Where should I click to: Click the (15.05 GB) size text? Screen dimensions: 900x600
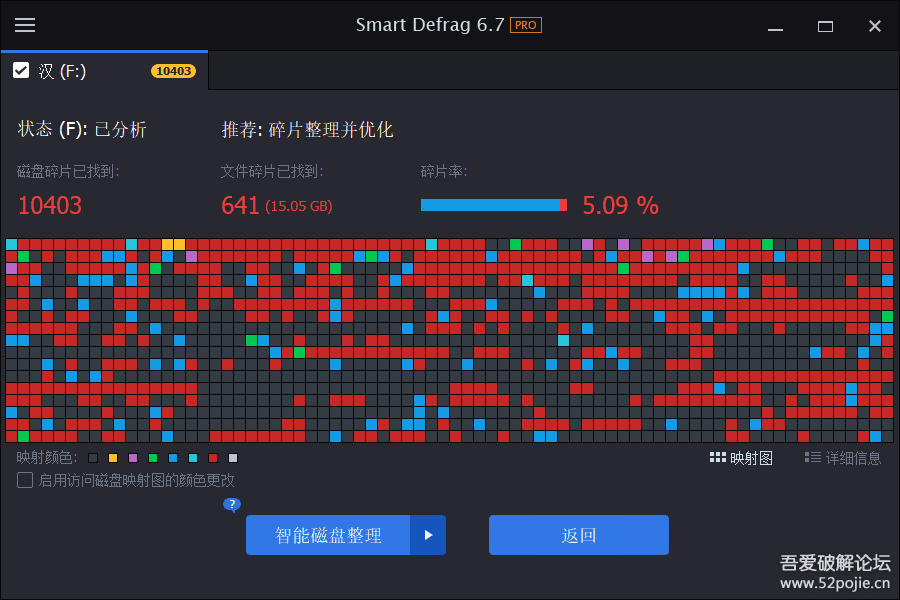pyautogui.click(x=298, y=207)
